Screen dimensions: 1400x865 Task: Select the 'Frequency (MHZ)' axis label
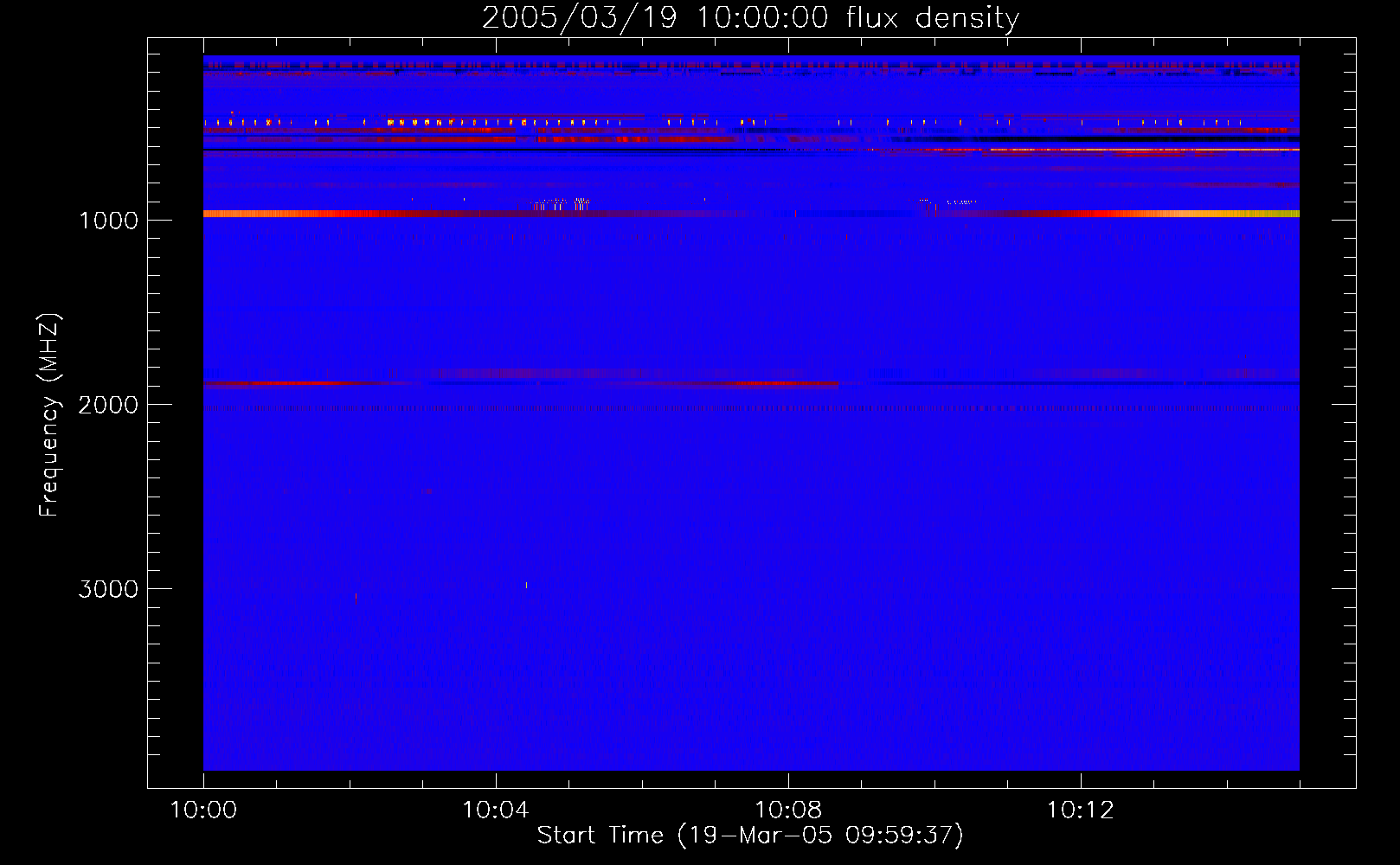pyautogui.click(x=50, y=415)
